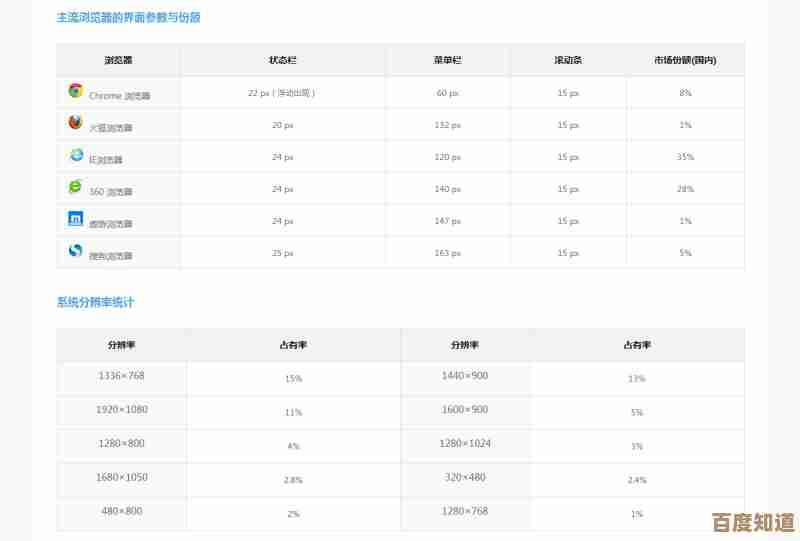Click the Chrome browser icon
The image size is (800, 541).
[75, 91]
